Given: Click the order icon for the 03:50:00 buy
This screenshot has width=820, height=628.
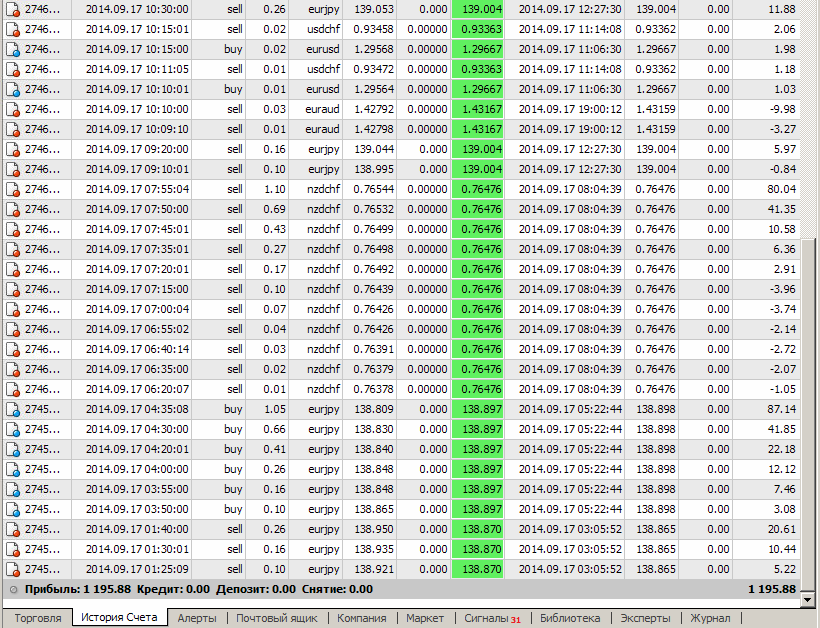Looking at the screenshot, I should (x=13, y=509).
